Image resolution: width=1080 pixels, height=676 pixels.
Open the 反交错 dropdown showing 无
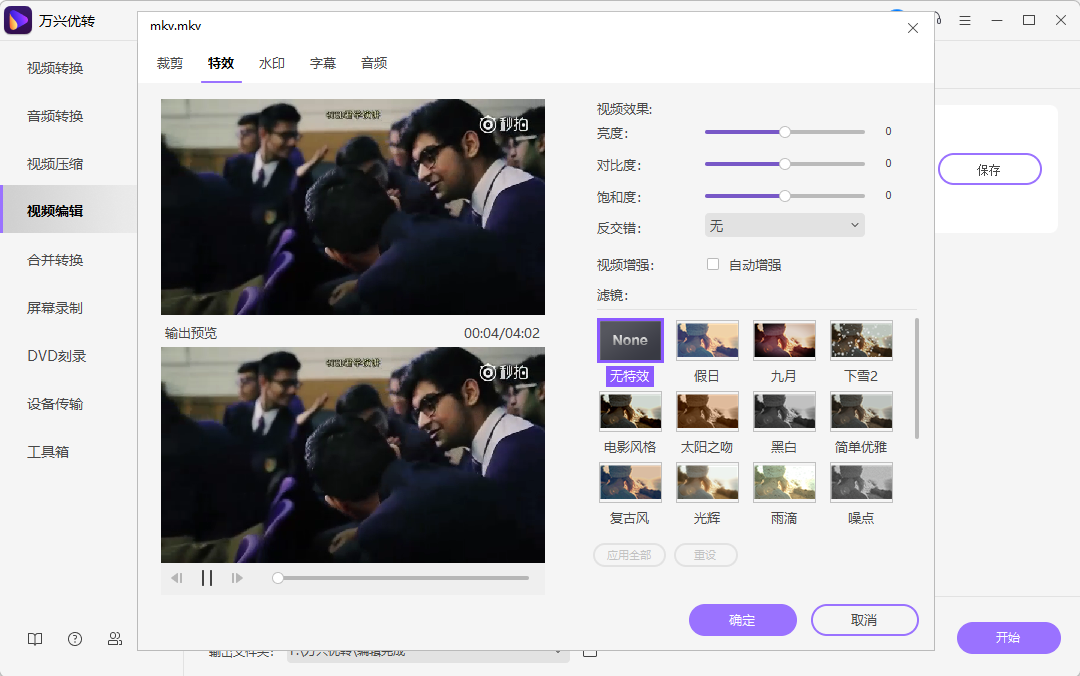point(784,224)
